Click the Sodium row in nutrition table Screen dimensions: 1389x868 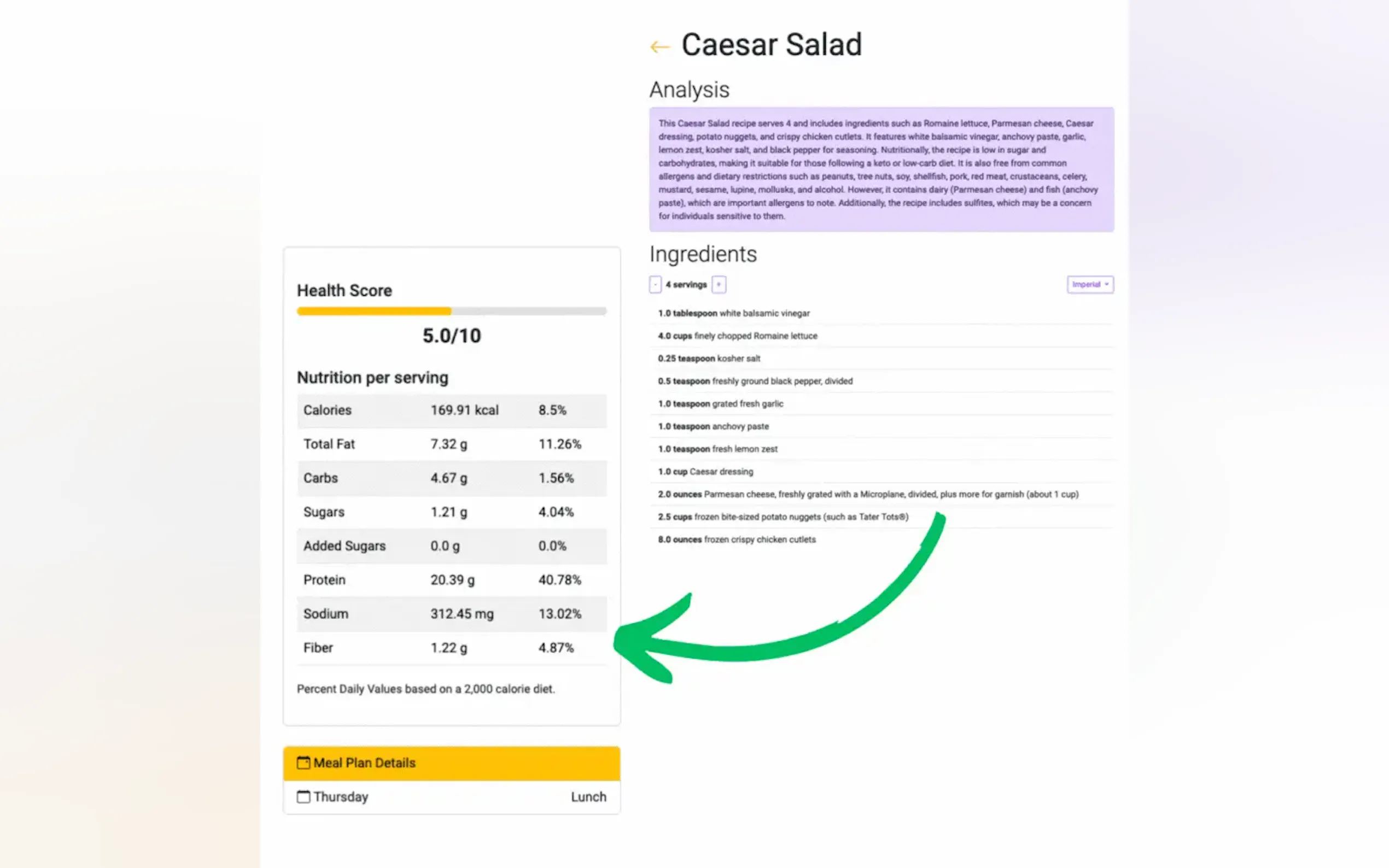tap(451, 614)
